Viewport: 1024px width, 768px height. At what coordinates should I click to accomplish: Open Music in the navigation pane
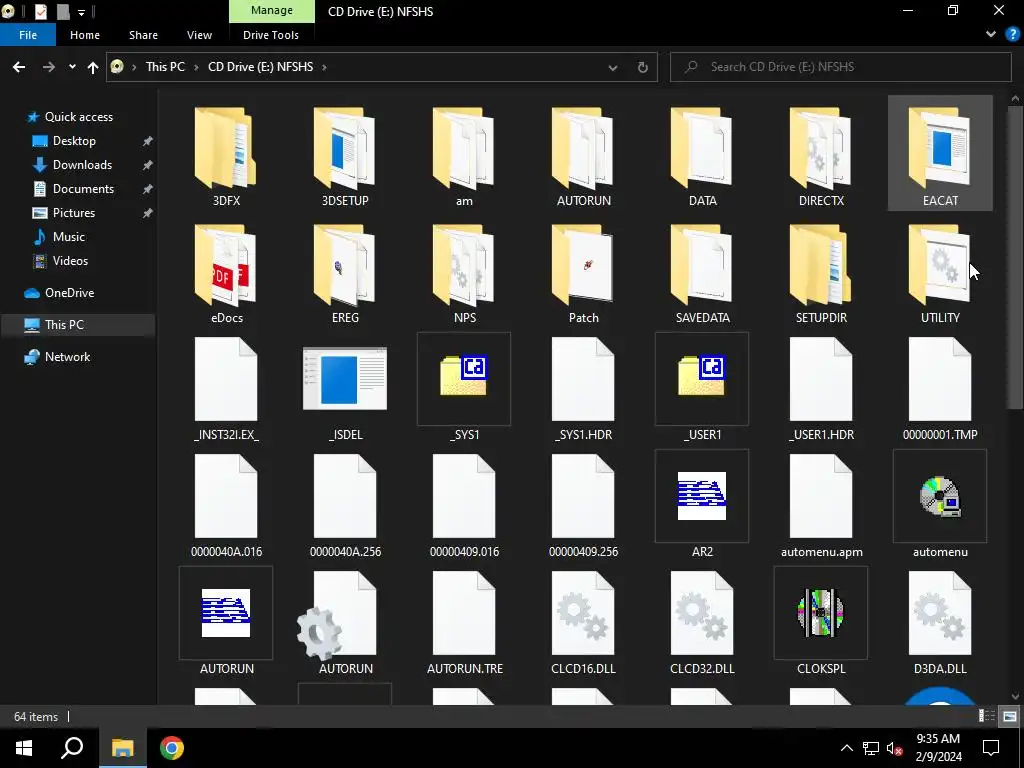(69, 237)
